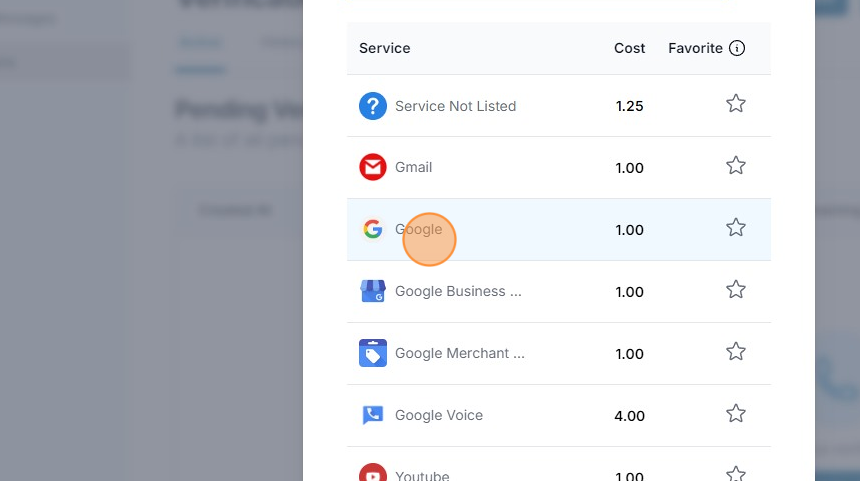
Task: Toggle Google Merchant favorite star
Action: click(x=735, y=352)
